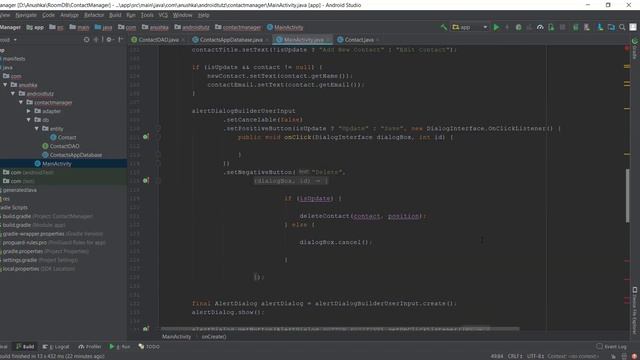This screenshot has width=640, height=360.
Task: Click the red error indicator at editor top right
Action: [627, 49]
